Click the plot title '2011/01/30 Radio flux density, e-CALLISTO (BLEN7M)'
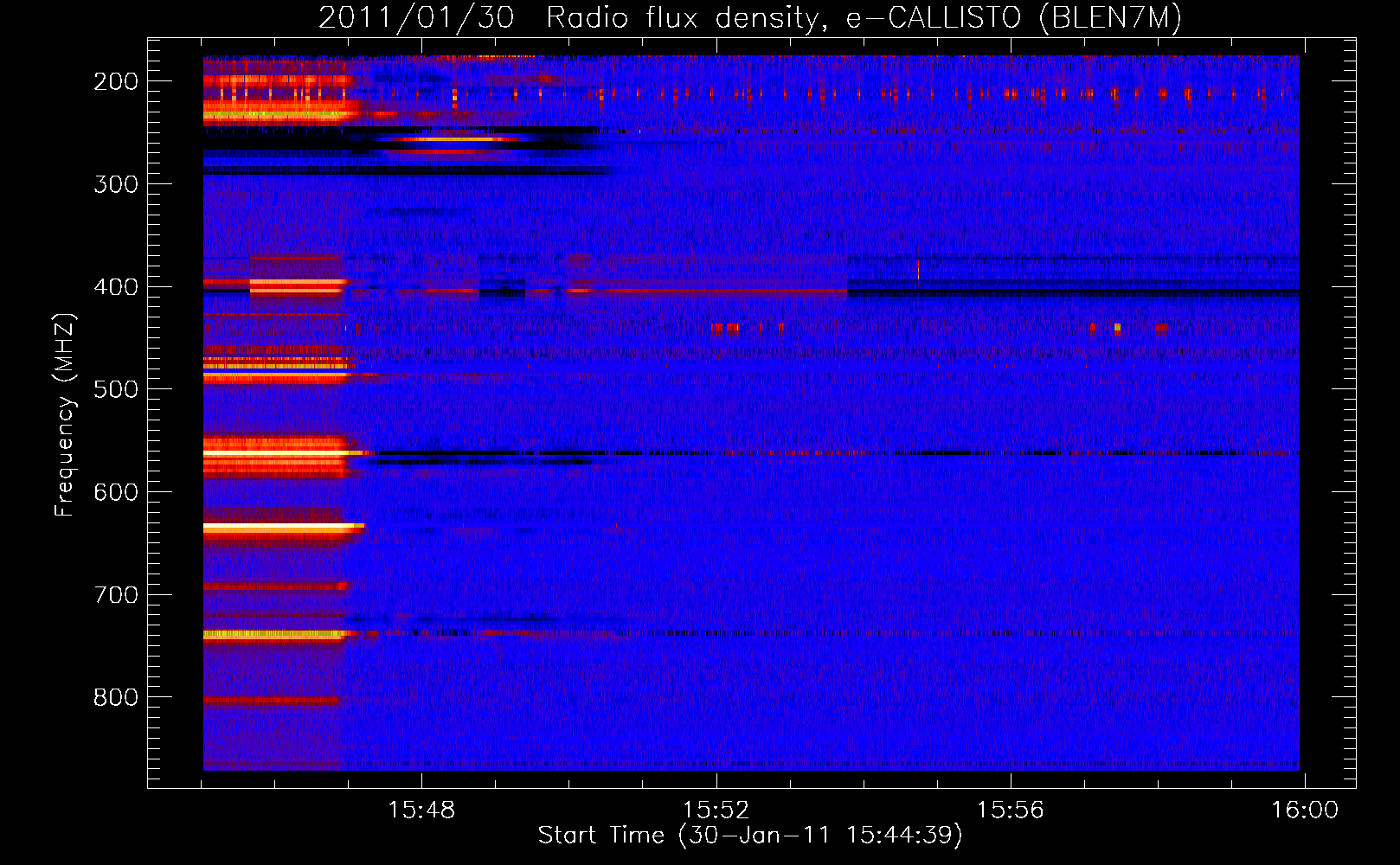The width and height of the screenshot is (1400, 865). pos(750,17)
